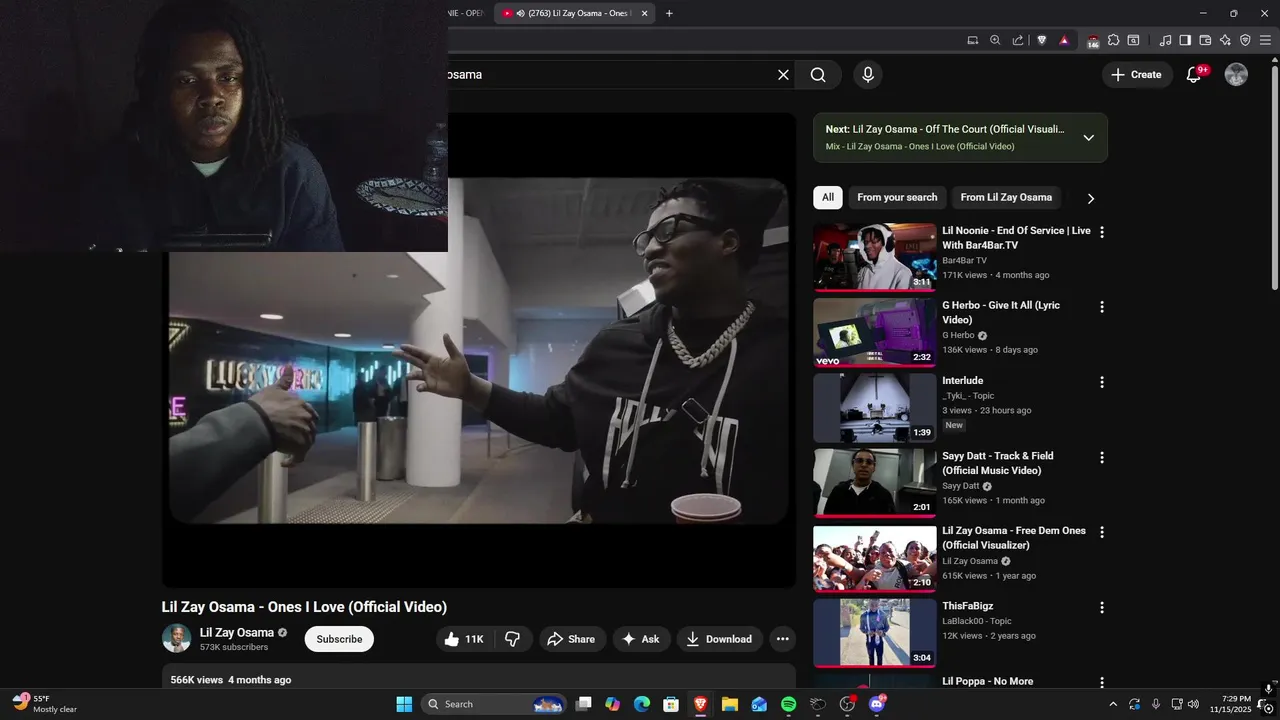Like the video with thumbs up
Viewport: 1280px width, 720px height.
coord(464,639)
